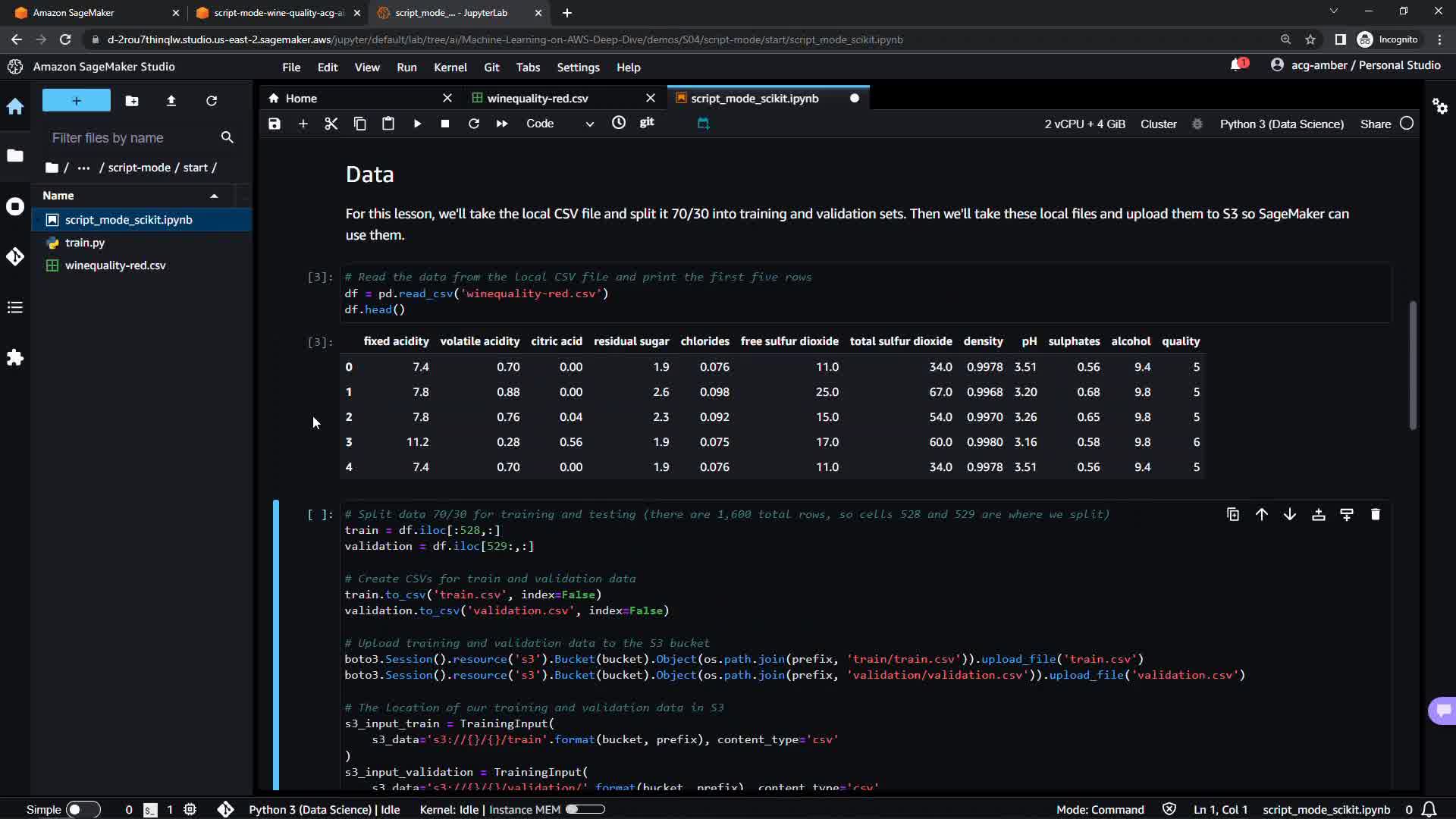This screenshot has height=819, width=1456.
Task: Open the Code cell type dropdown
Action: point(560,124)
